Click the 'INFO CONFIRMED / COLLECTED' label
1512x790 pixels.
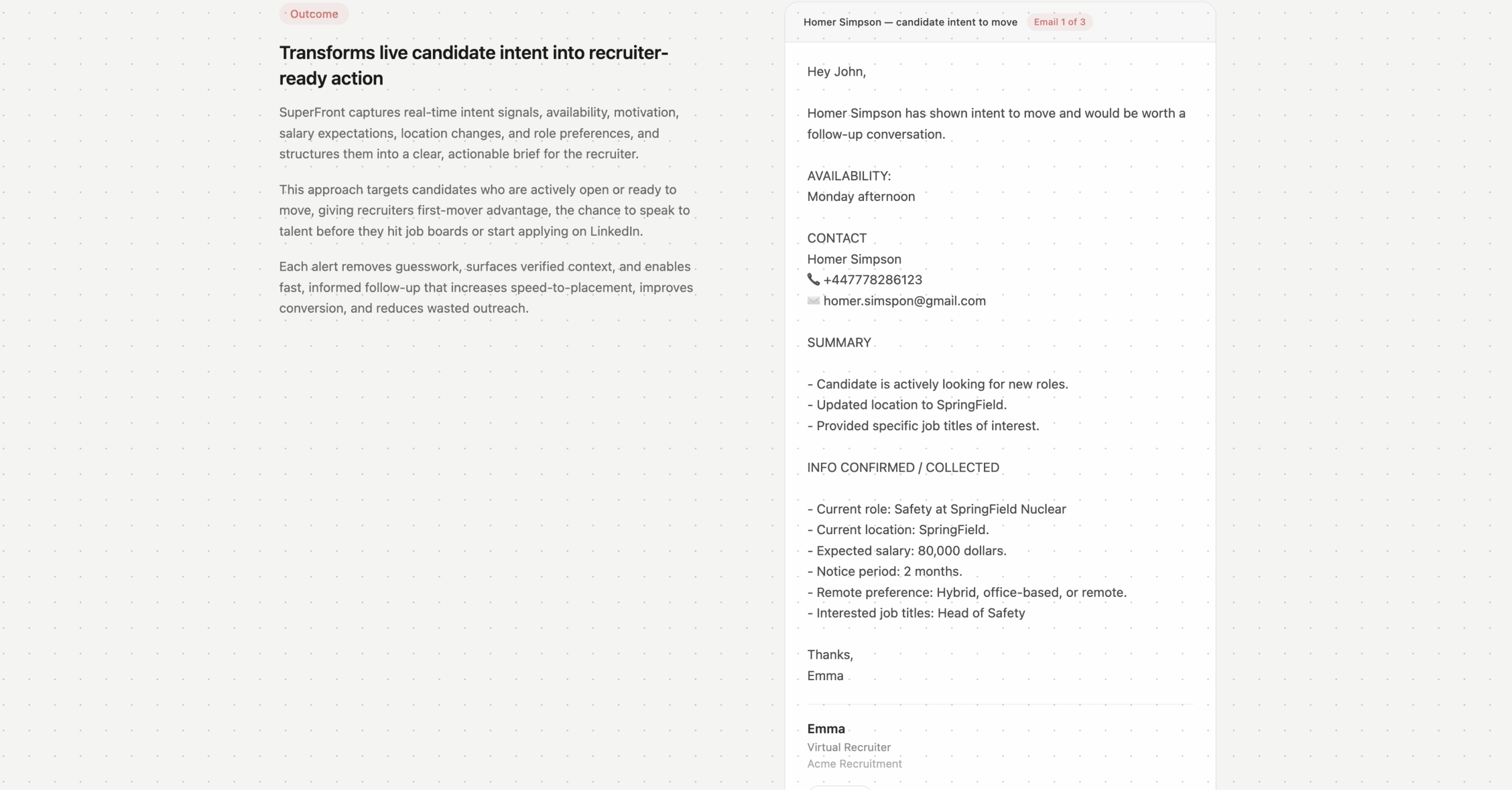[902, 467]
